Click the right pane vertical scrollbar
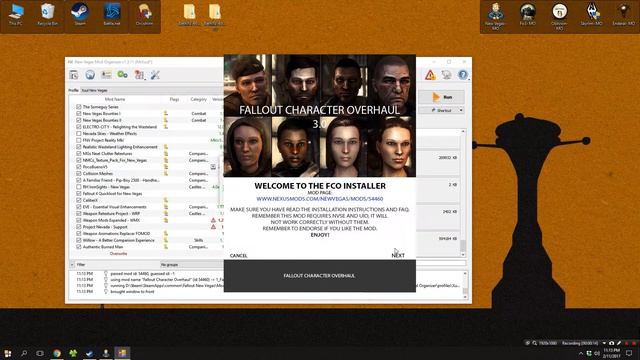640x360 pixels. click(463, 192)
